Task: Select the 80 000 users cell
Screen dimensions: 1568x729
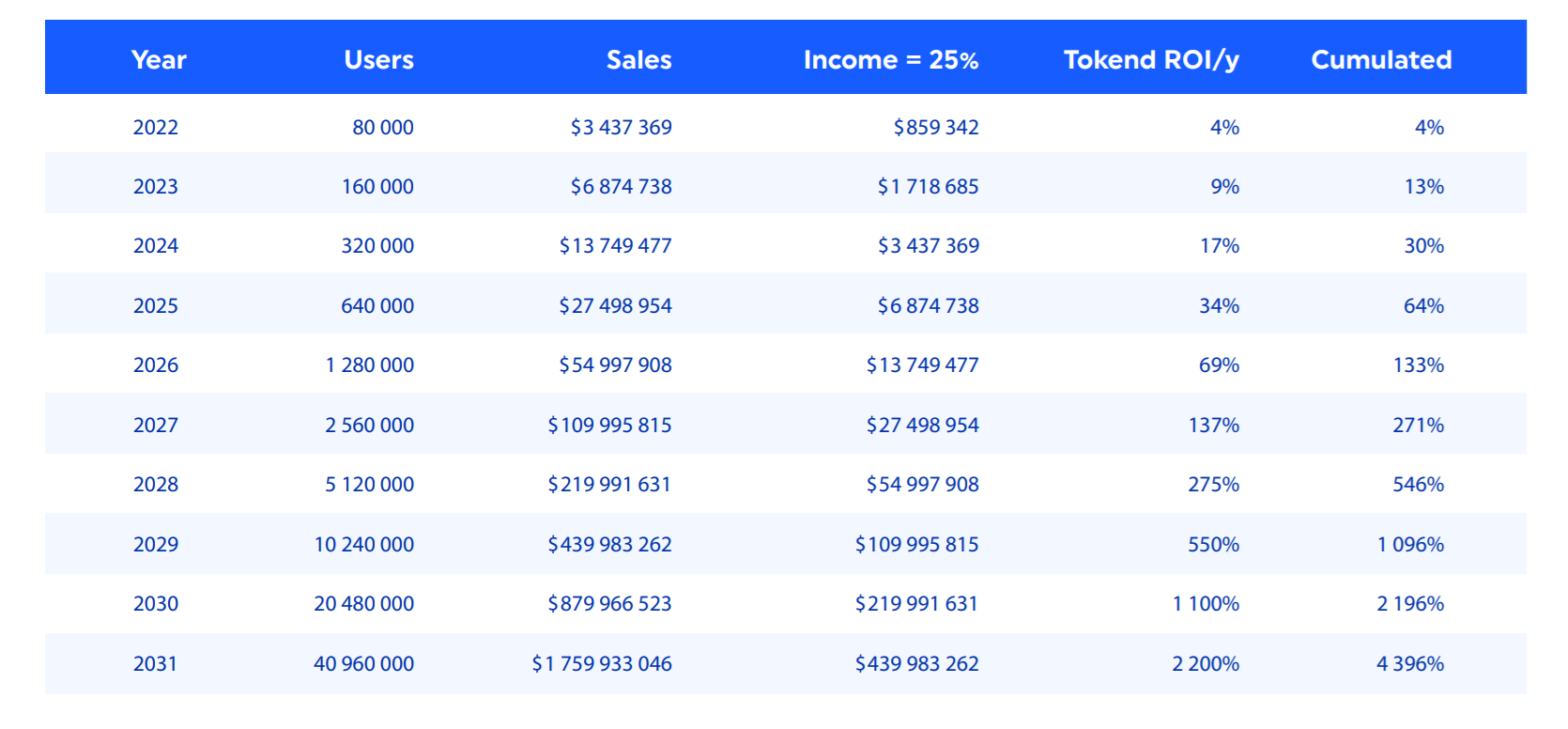Action: coord(383,127)
